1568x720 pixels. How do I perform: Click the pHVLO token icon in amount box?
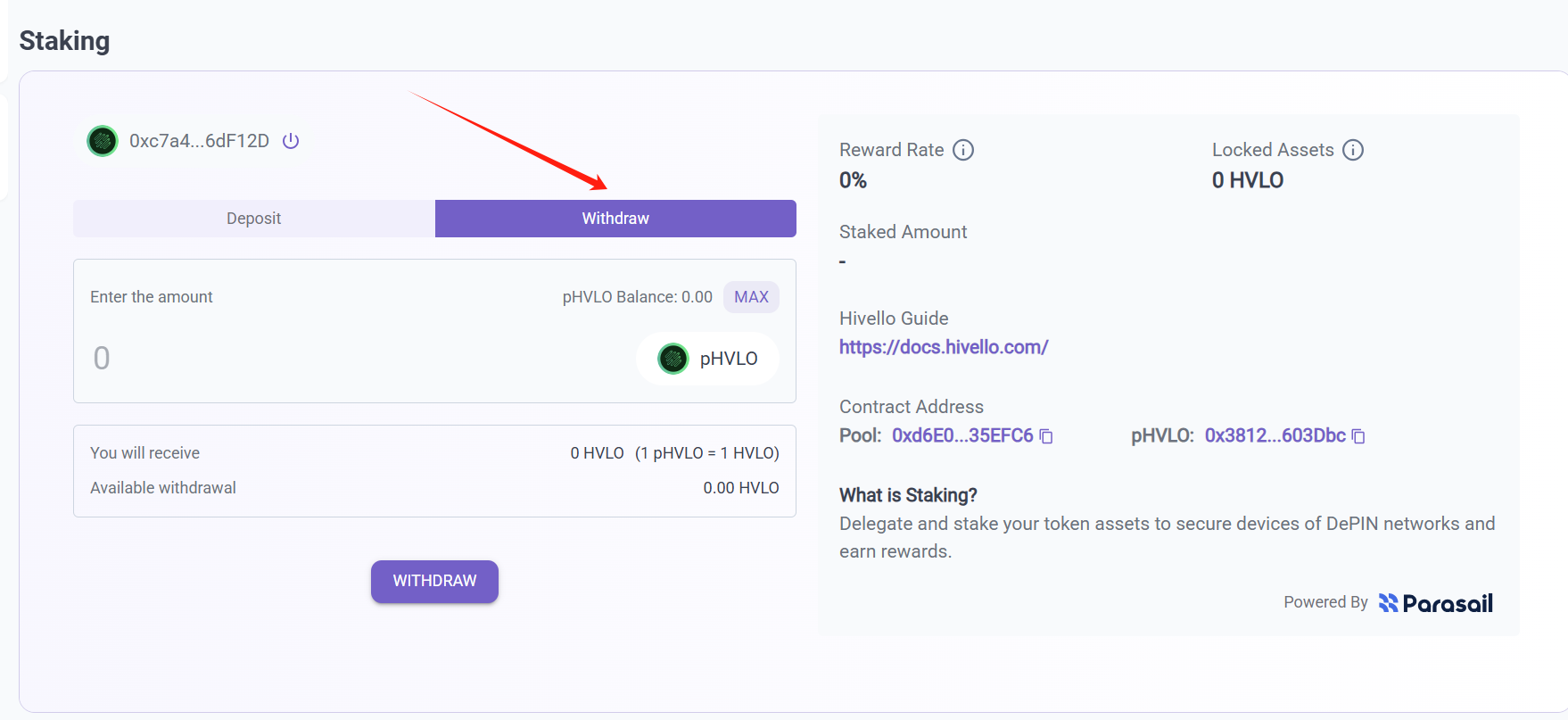coord(673,359)
